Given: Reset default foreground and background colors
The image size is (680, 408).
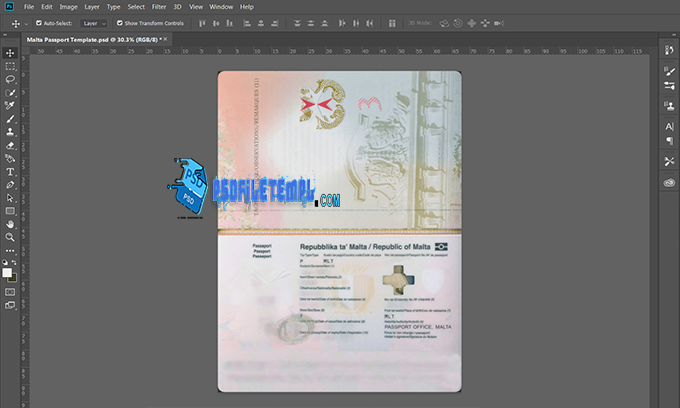Looking at the screenshot, I should click(x=5, y=262).
